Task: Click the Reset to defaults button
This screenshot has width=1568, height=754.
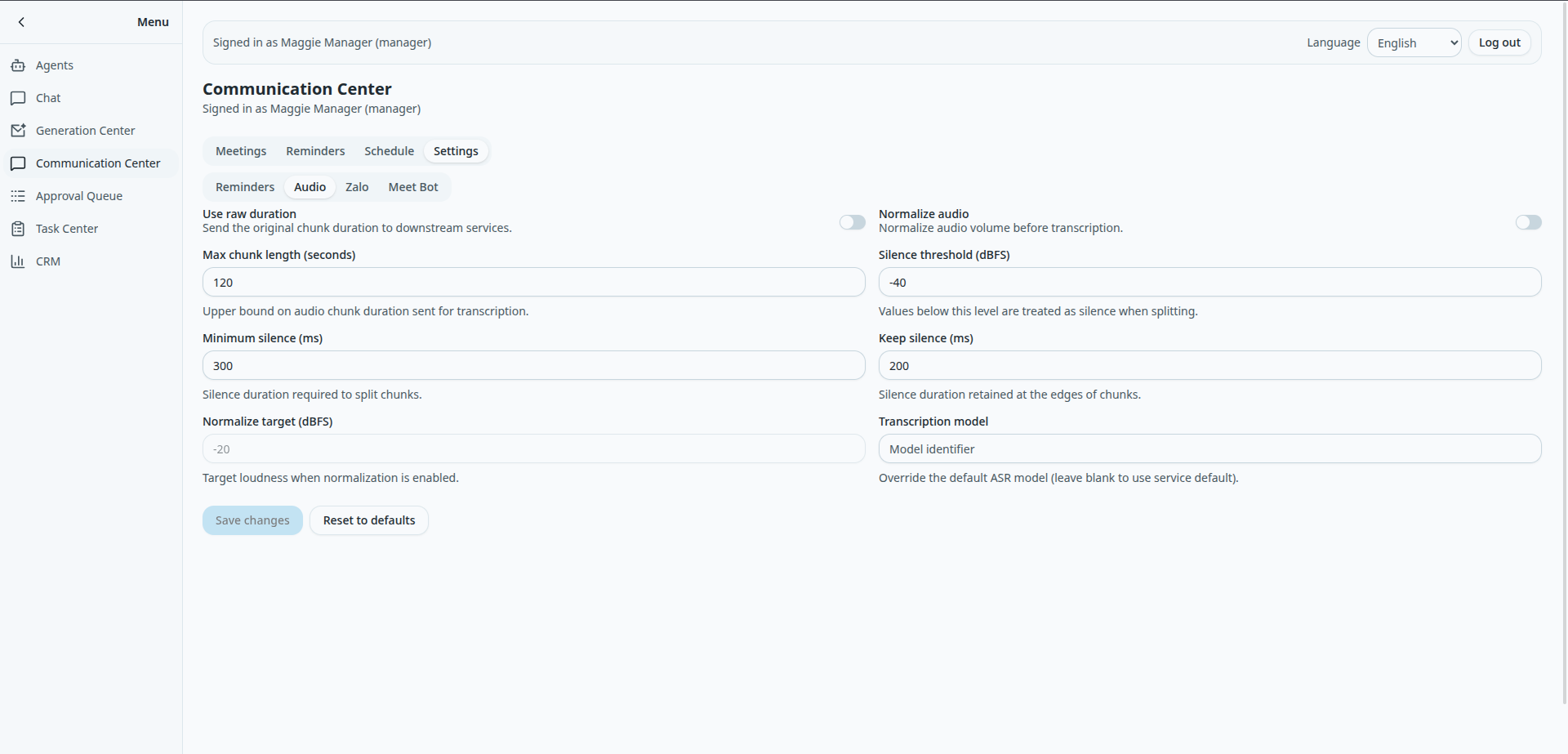Action: (x=369, y=520)
